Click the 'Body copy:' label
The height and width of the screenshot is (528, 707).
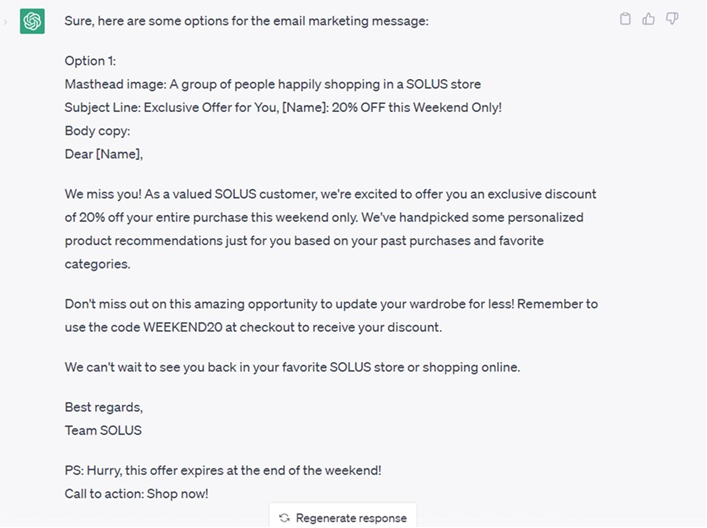click(97, 131)
